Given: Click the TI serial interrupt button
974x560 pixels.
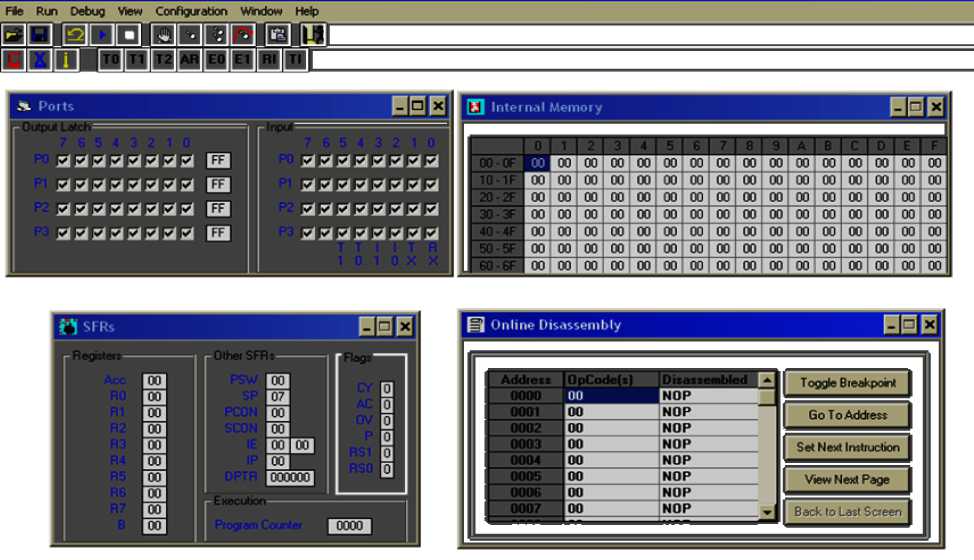Looking at the screenshot, I should (296, 60).
